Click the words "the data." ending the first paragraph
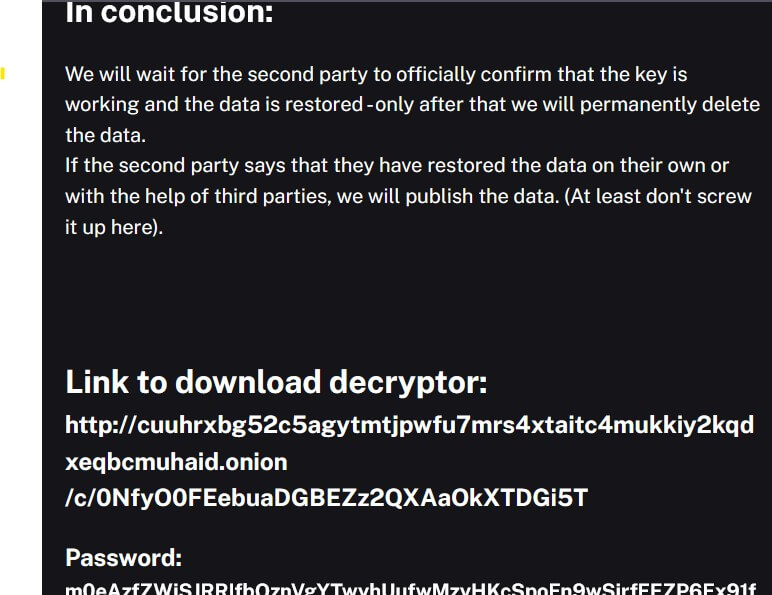Viewport: 772px width, 595px height. (x=105, y=135)
